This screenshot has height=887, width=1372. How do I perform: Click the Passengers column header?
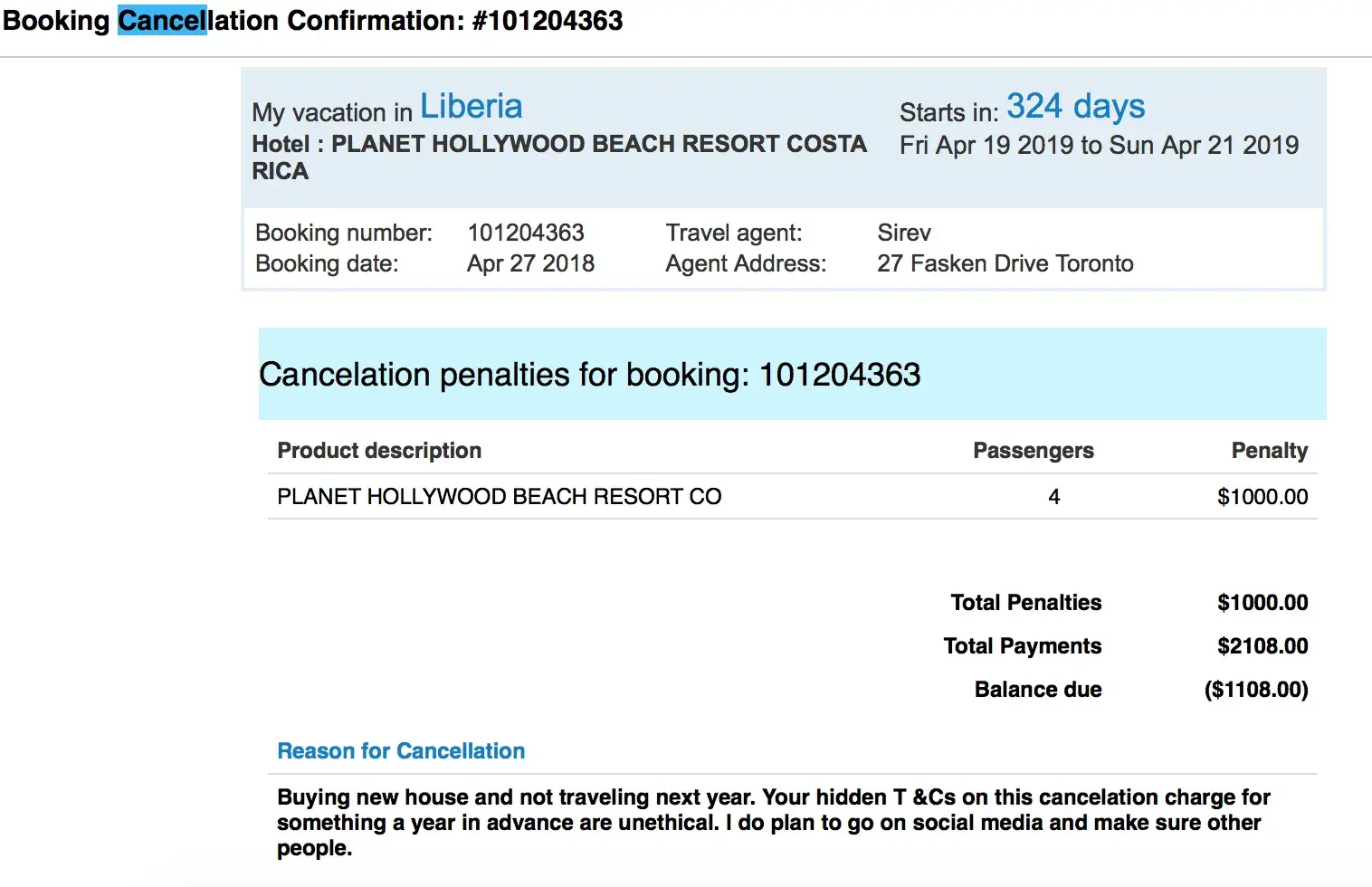1033,451
